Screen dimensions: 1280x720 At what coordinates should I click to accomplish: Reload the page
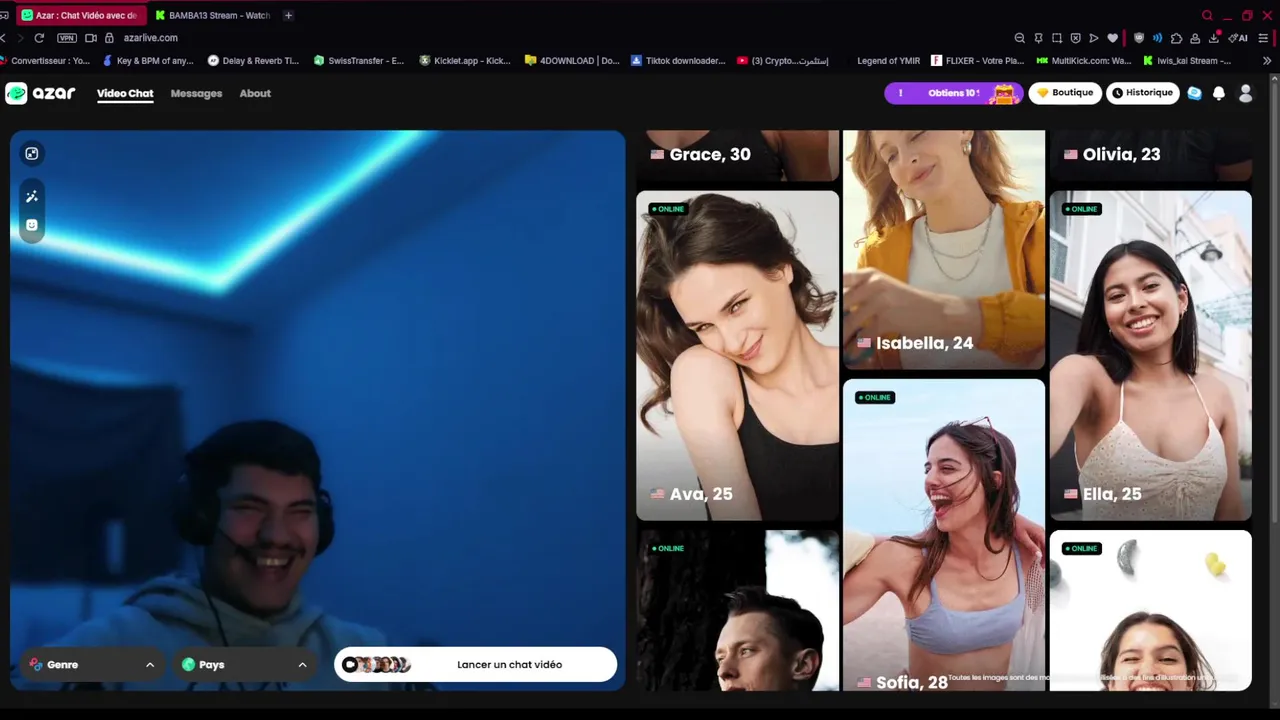(x=39, y=38)
